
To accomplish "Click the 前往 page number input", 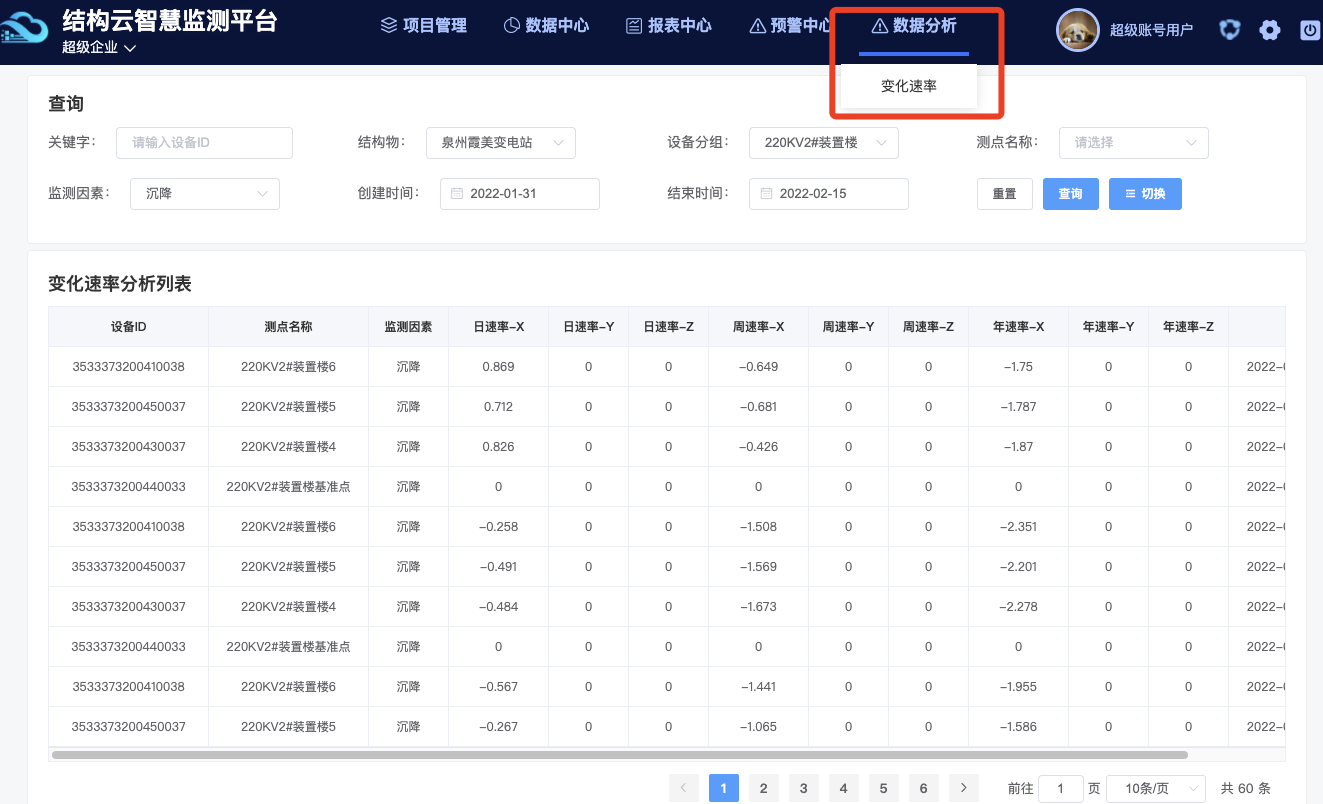I will pyautogui.click(x=1061, y=788).
